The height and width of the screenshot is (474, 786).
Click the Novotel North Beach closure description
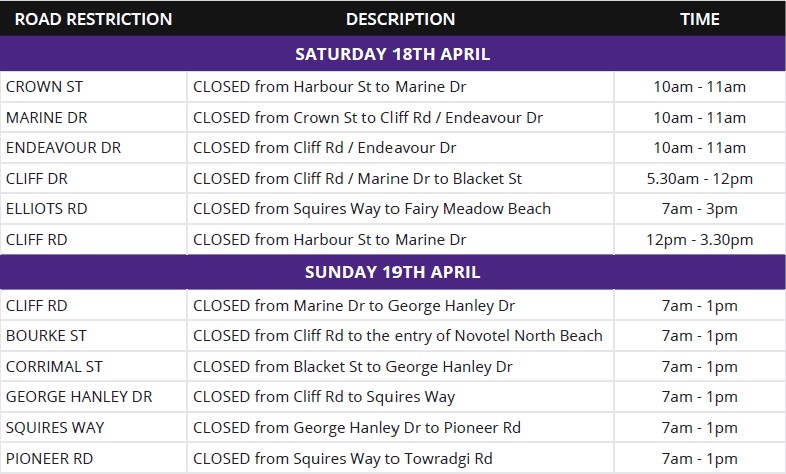[x=397, y=336]
